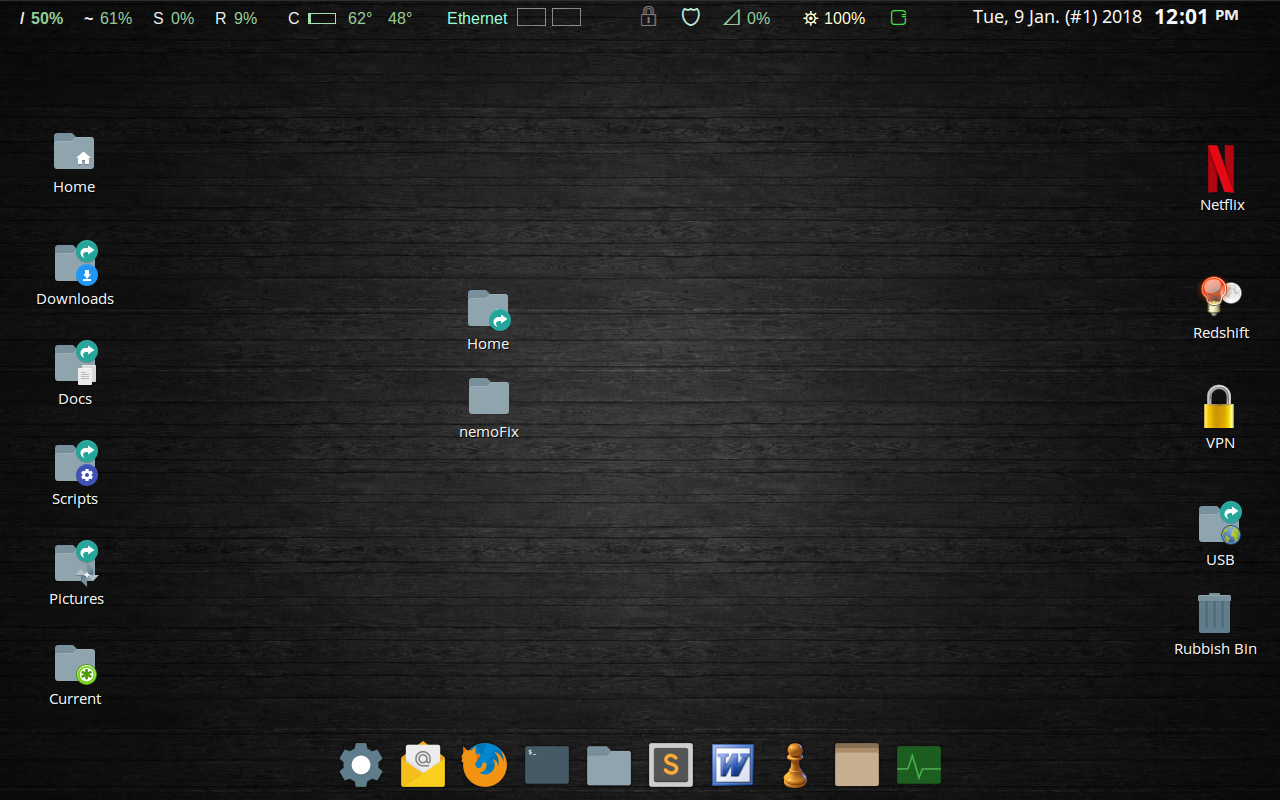This screenshot has width=1280, height=800.
Task: Open a terminal window from the dock
Action: [546, 764]
